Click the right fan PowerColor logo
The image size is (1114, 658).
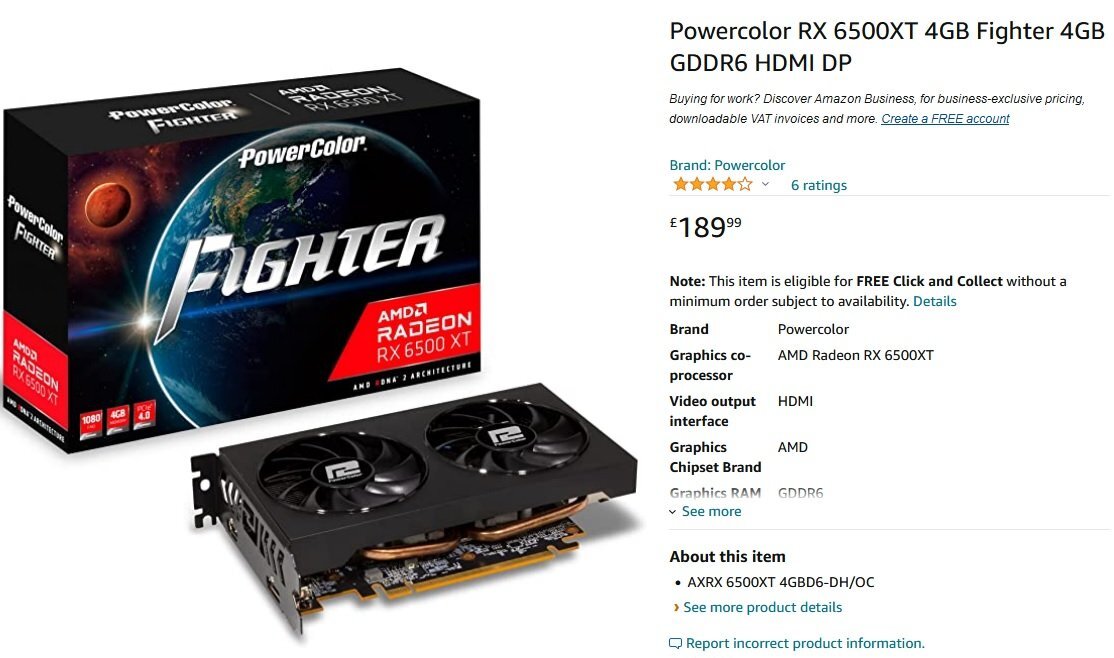pyautogui.click(x=505, y=435)
